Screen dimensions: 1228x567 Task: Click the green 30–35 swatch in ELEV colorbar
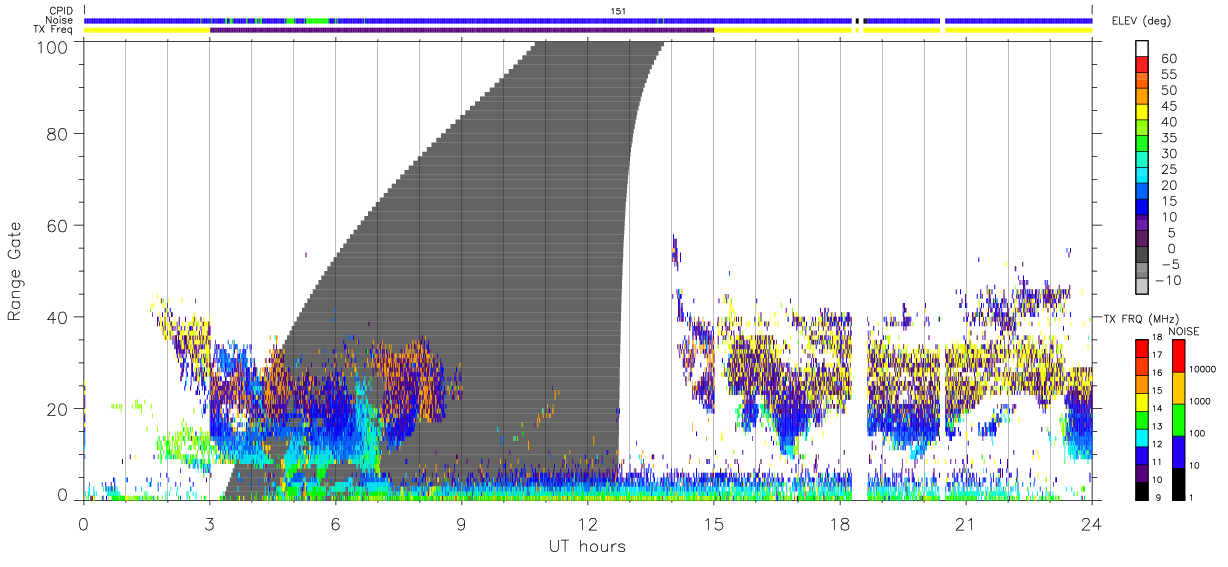click(1143, 145)
